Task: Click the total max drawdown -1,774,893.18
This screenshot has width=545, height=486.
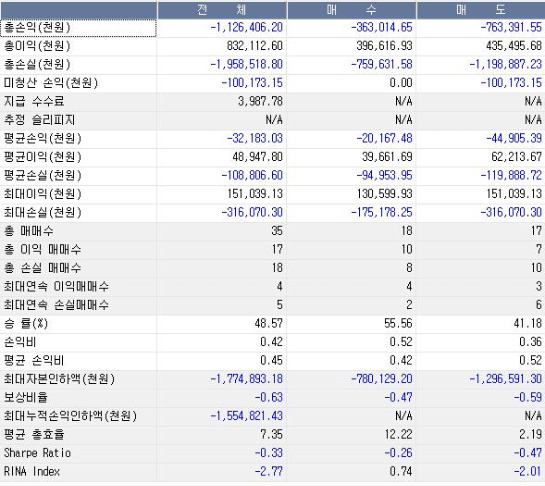Action: tap(246, 379)
